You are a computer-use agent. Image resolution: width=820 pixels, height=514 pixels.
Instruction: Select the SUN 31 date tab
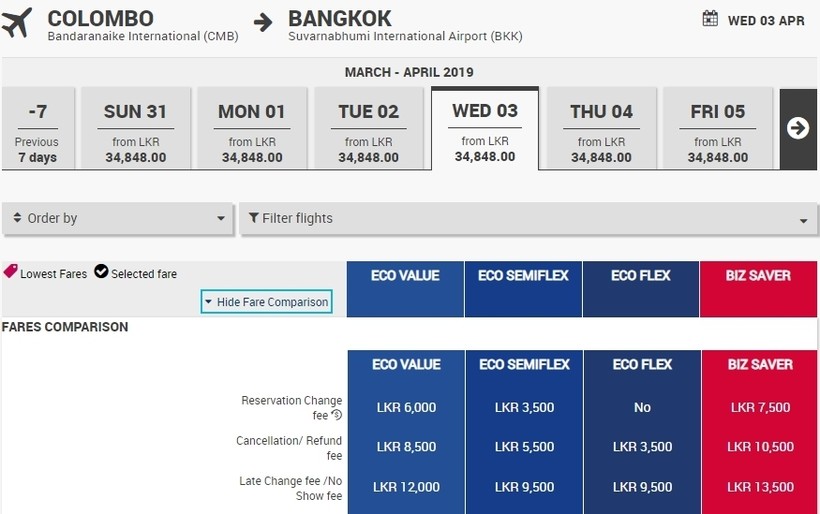click(135, 130)
